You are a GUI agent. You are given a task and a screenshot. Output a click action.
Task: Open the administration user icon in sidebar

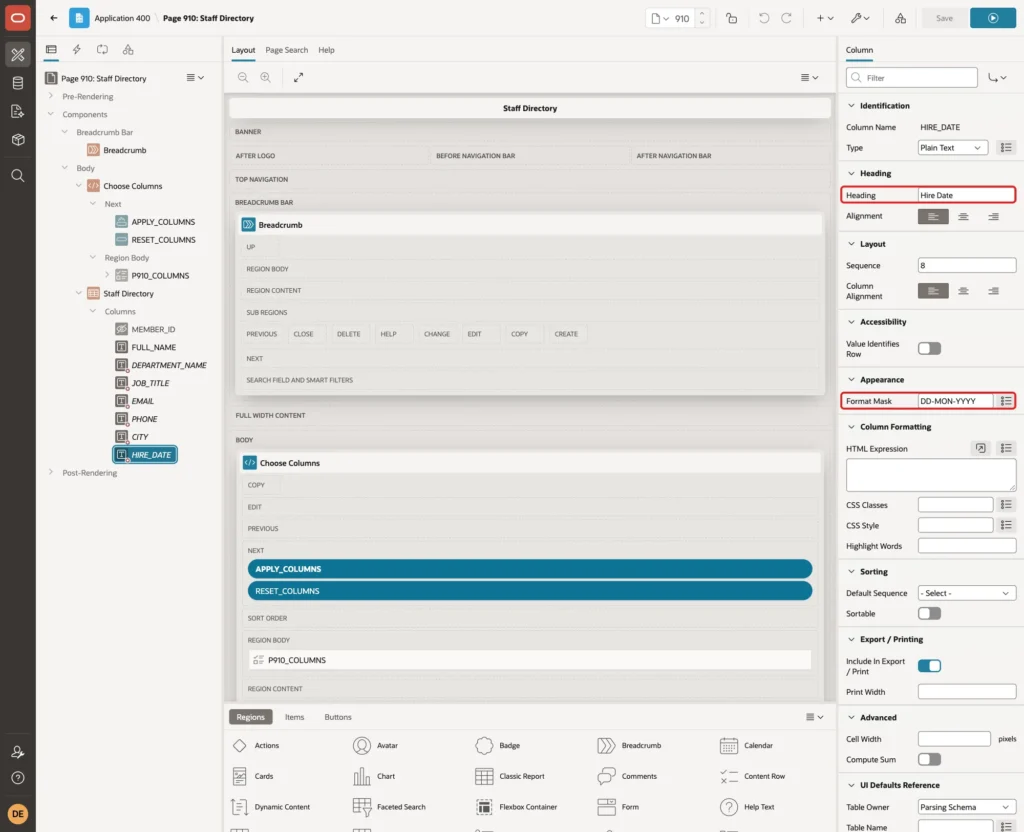click(18, 752)
